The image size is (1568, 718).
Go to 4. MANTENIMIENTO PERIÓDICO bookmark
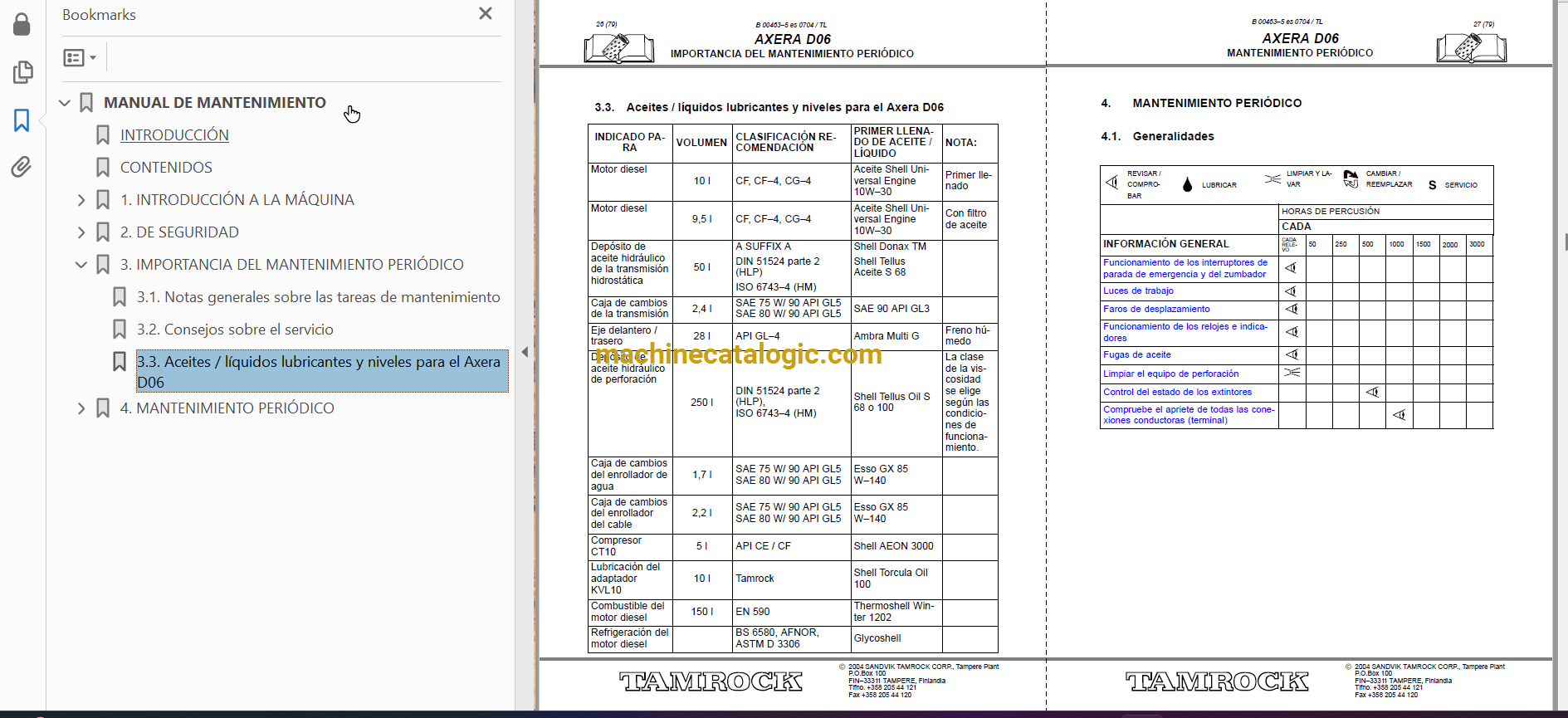[227, 408]
